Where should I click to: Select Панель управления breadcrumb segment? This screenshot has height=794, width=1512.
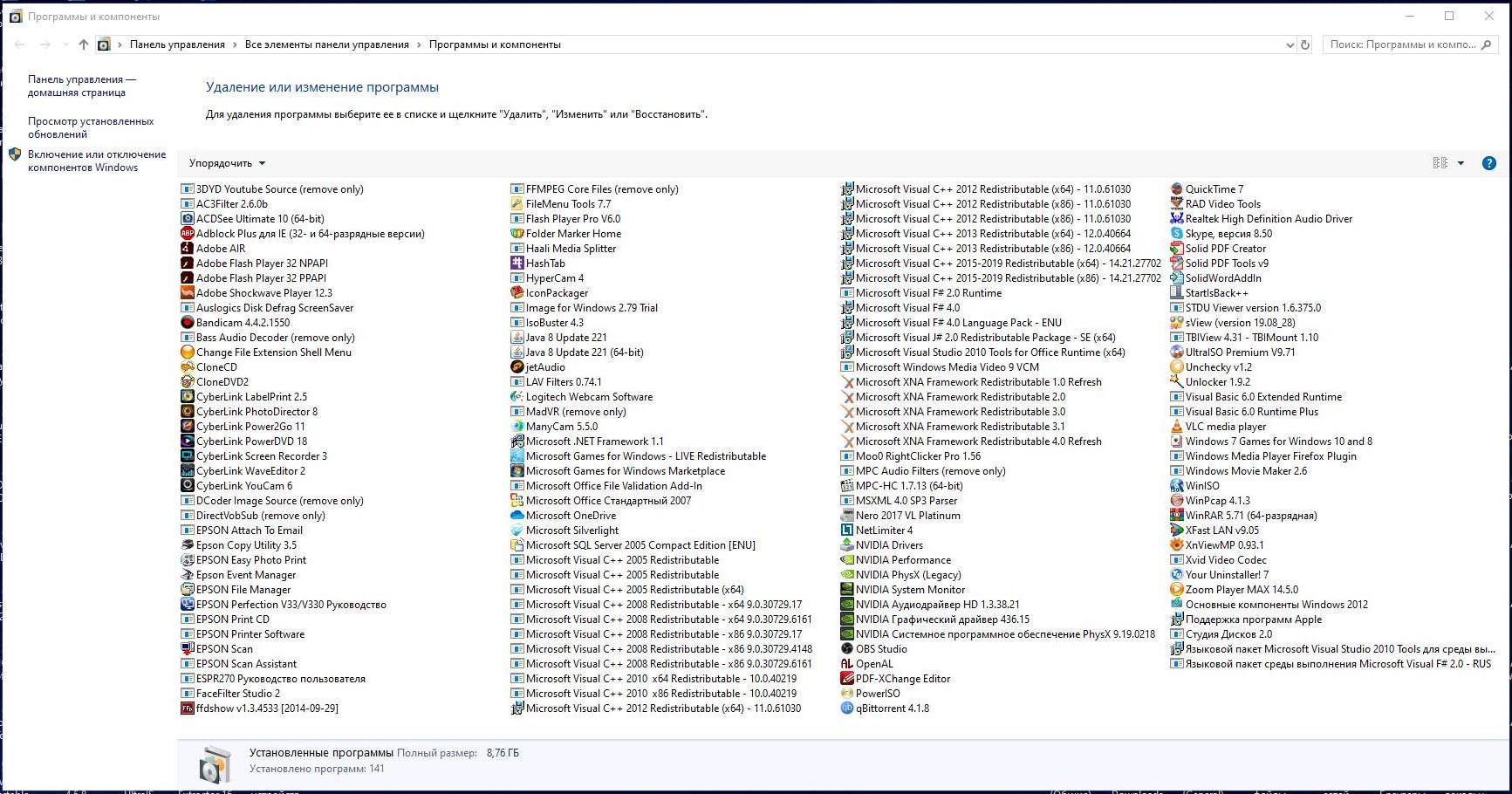(177, 44)
